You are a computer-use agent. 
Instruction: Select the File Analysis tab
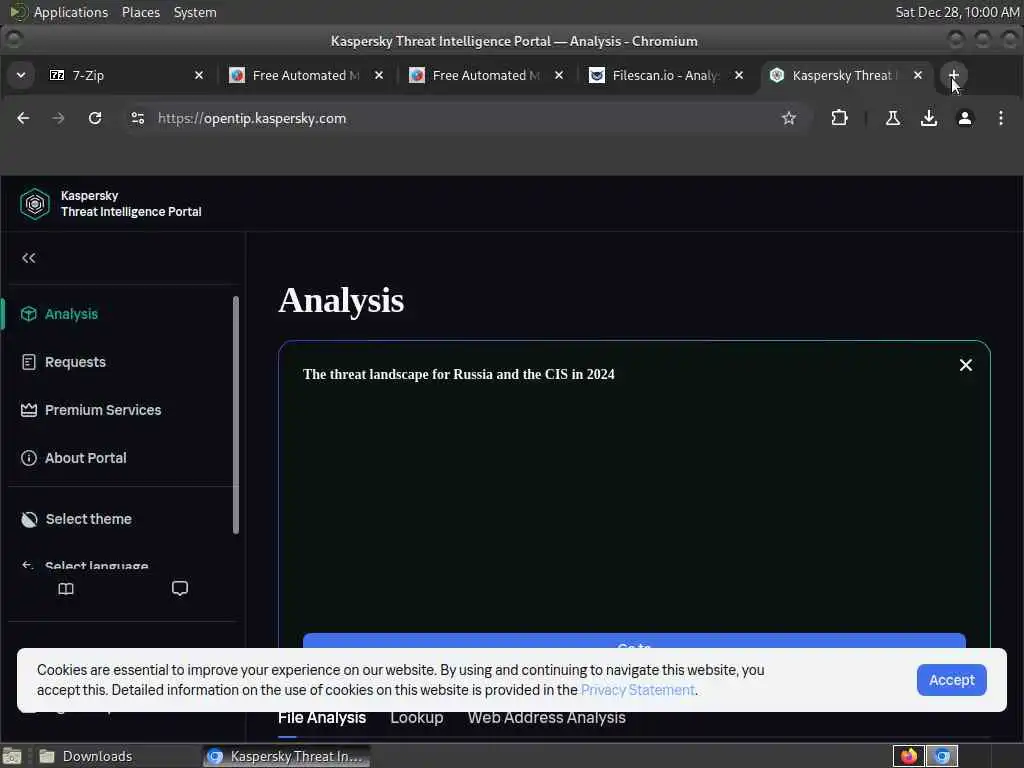[322, 718]
